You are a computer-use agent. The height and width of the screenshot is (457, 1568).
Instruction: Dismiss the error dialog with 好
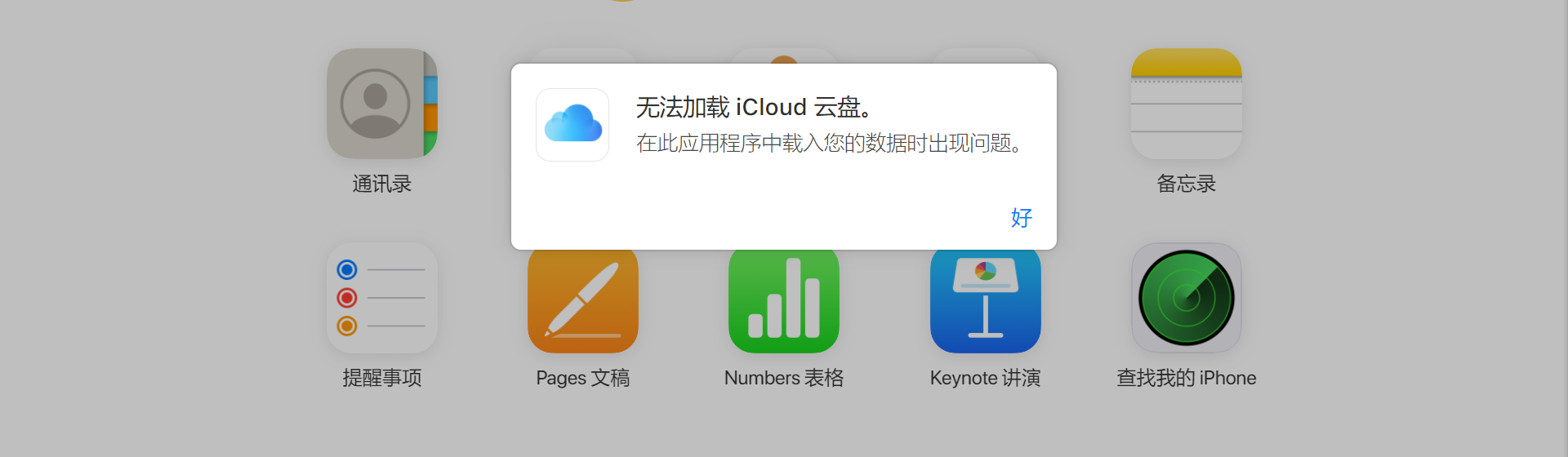point(1022,218)
